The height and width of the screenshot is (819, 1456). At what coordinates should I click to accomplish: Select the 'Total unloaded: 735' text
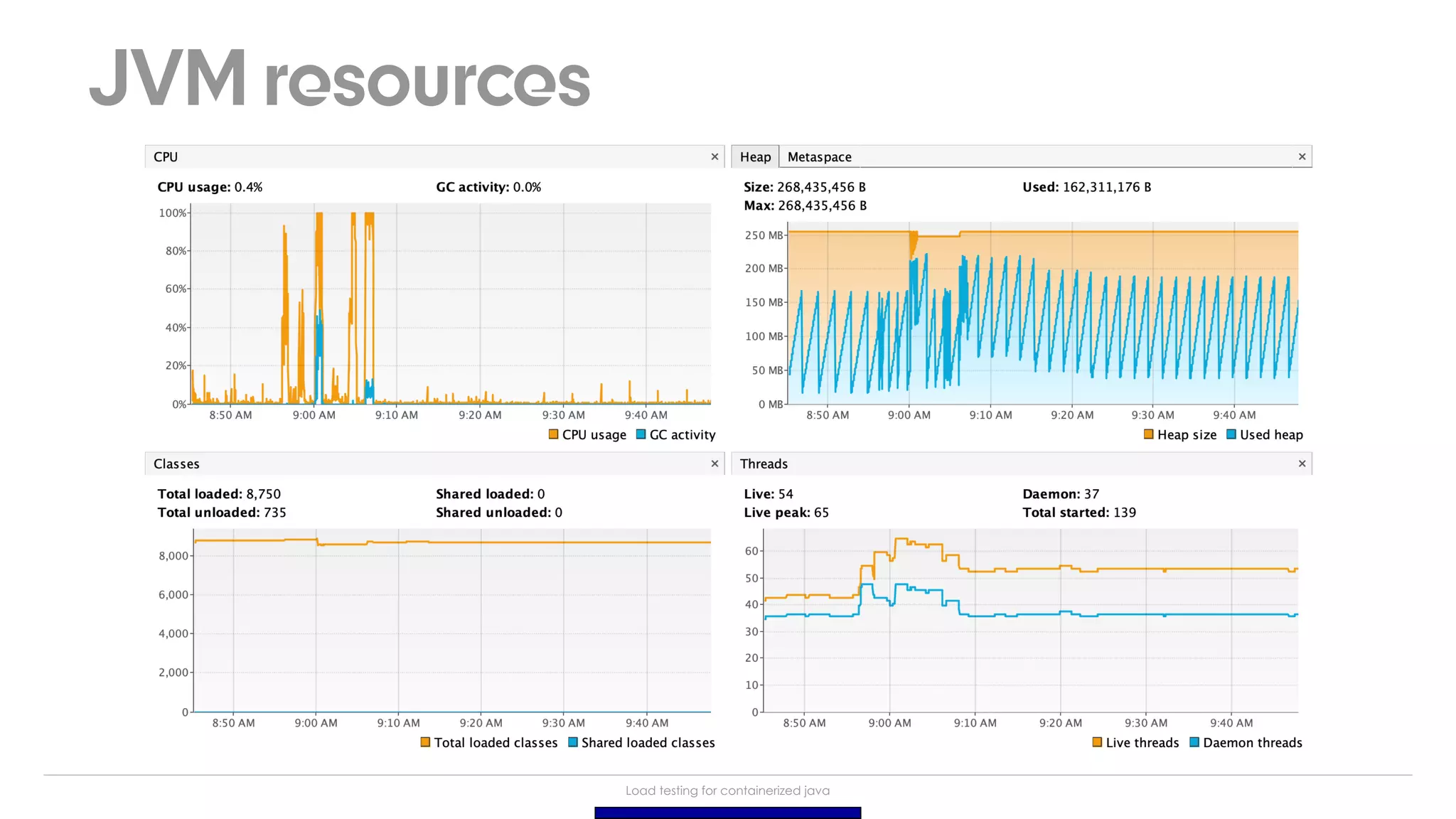222,513
